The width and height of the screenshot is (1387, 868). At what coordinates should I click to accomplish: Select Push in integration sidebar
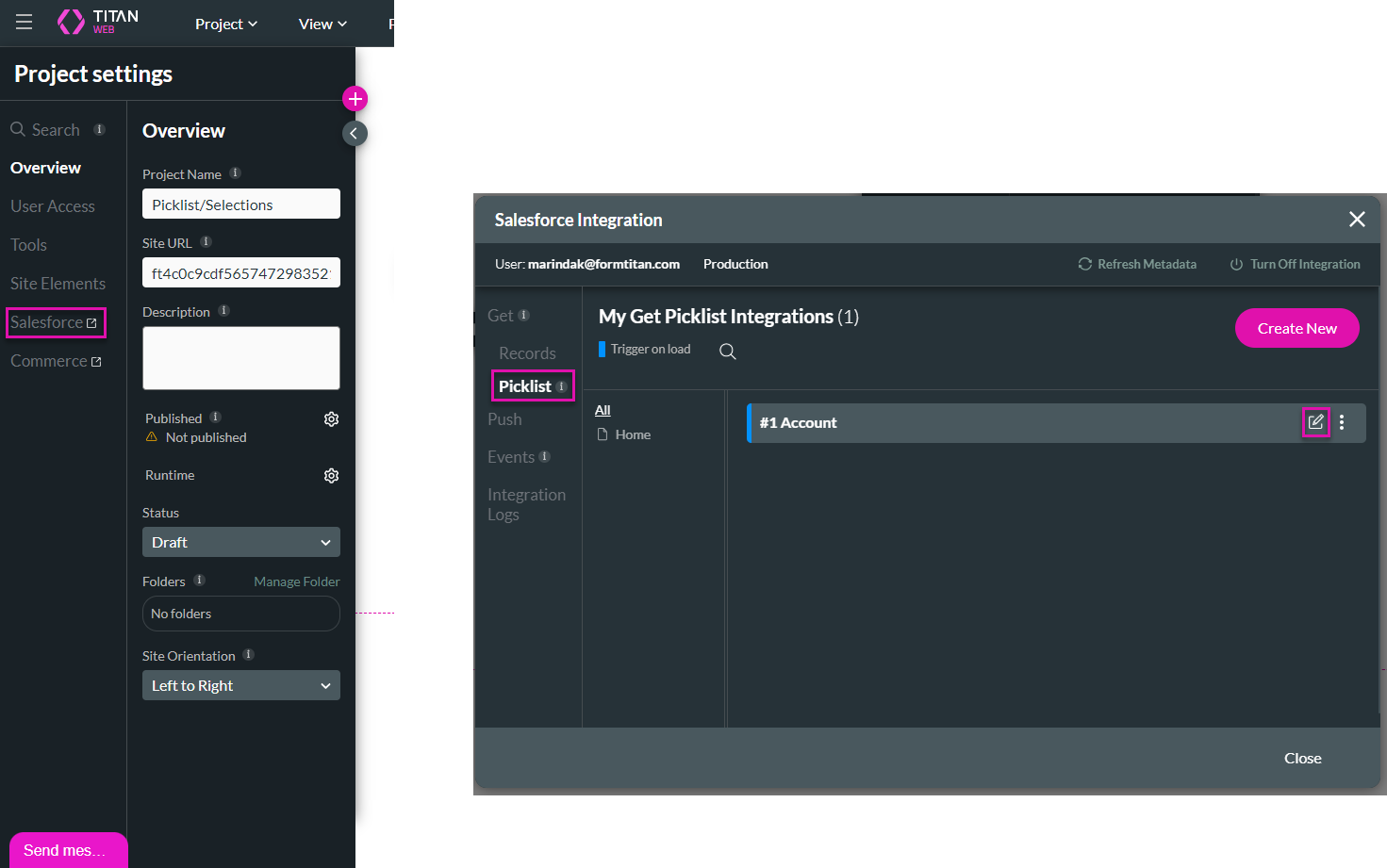504,419
